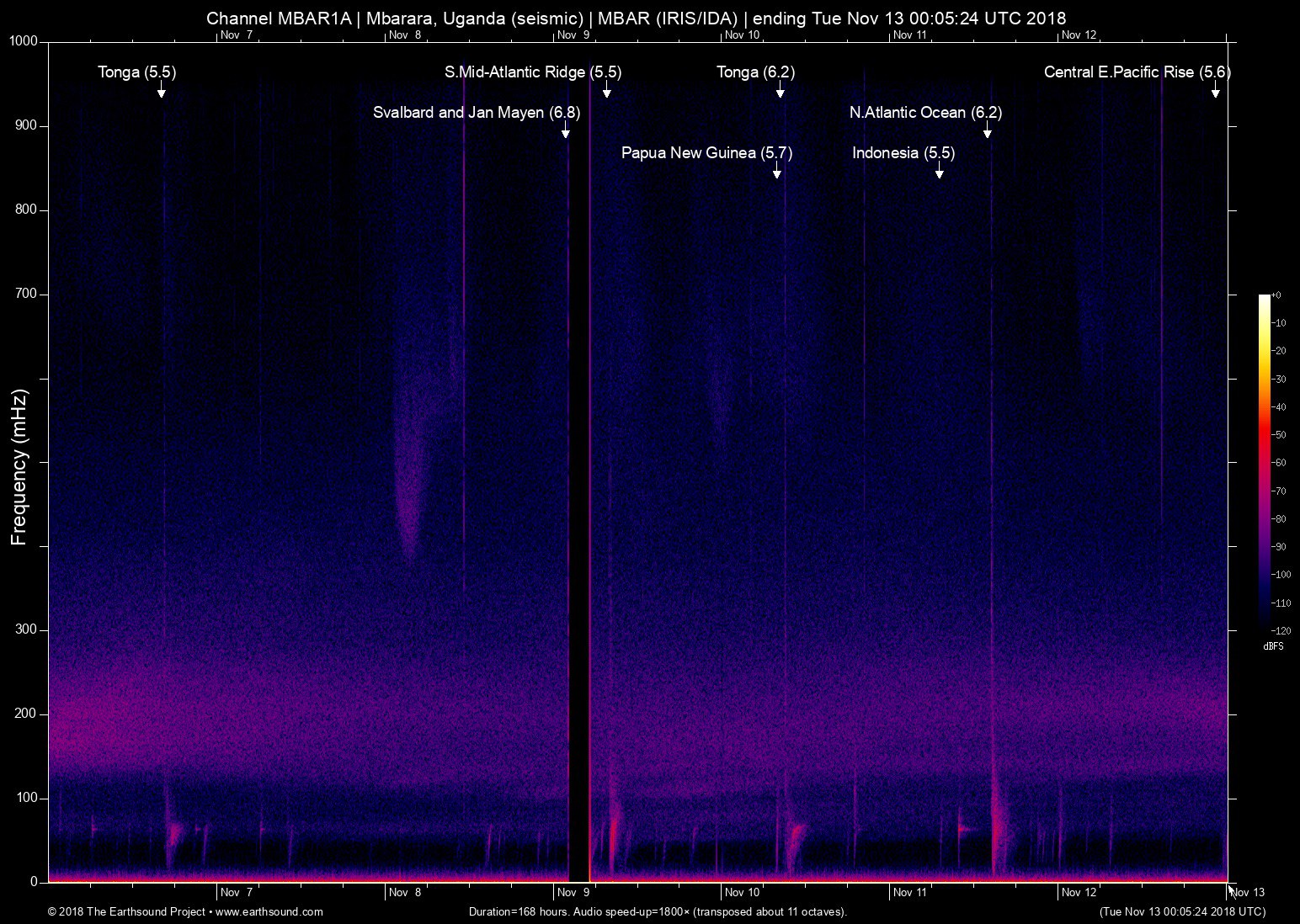1300x924 pixels.
Task: Click the 1000 mHz frequency tick label
Action: pyautogui.click(x=23, y=40)
